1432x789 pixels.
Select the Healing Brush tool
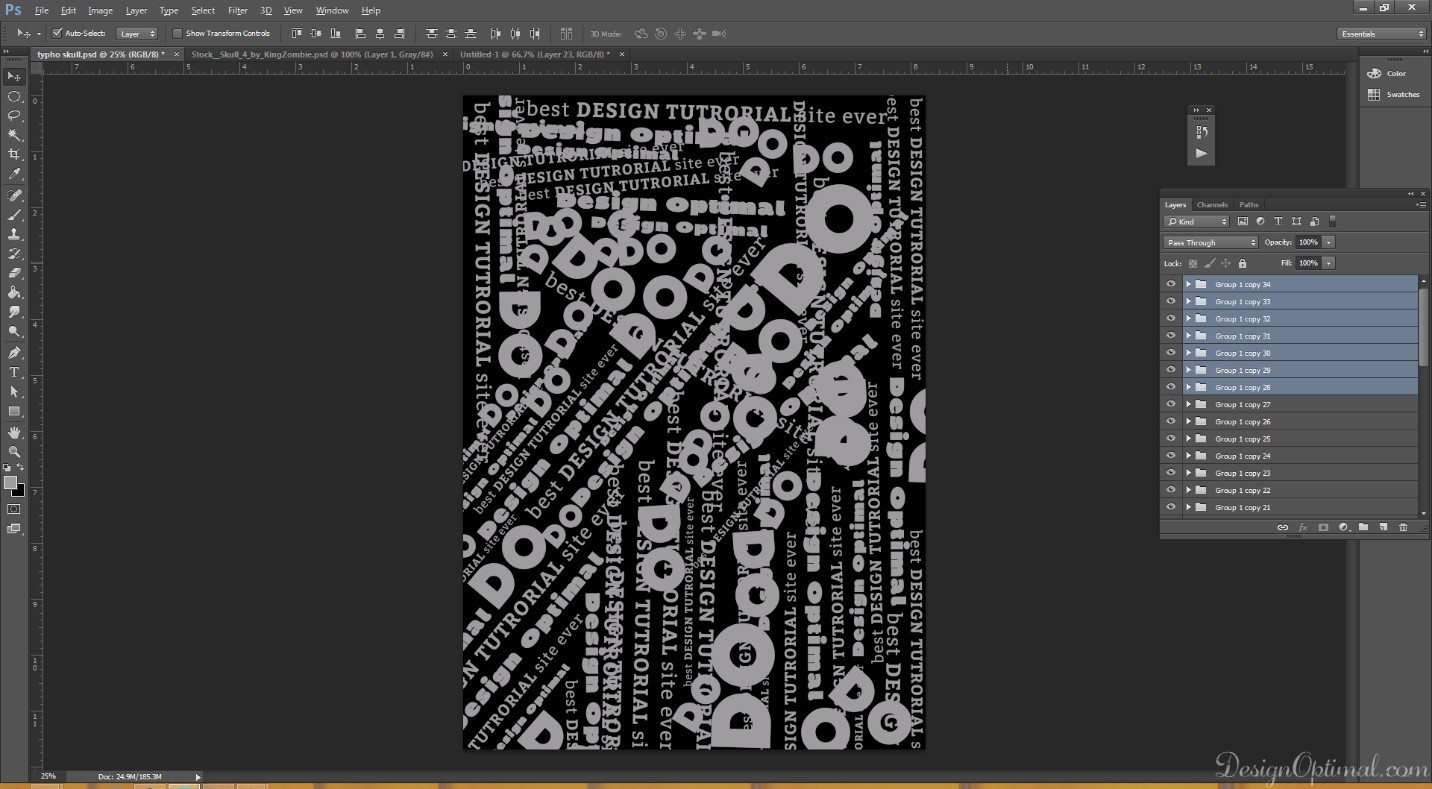point(14,195)
